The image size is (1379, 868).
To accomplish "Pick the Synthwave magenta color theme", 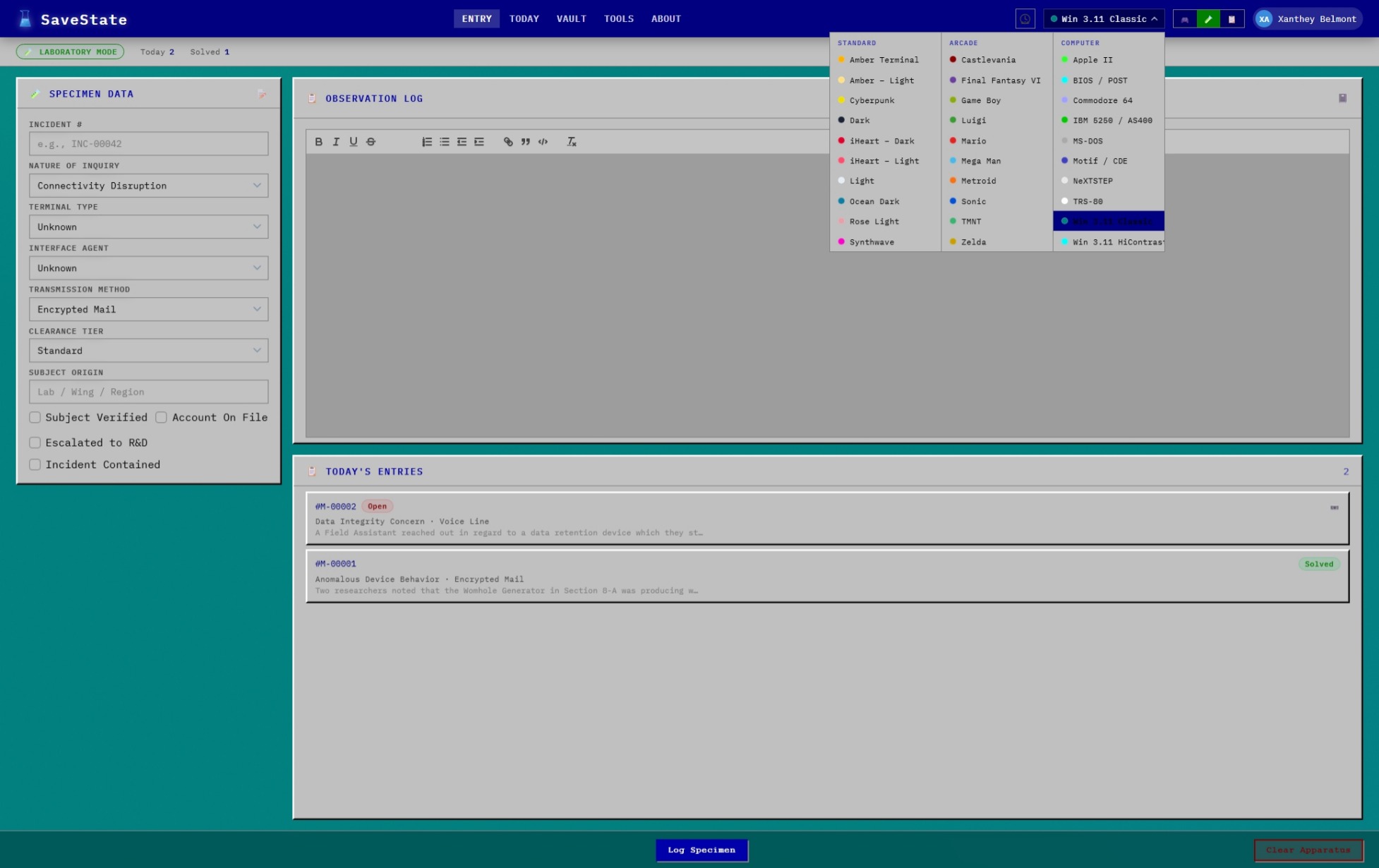I will point(871,242).
